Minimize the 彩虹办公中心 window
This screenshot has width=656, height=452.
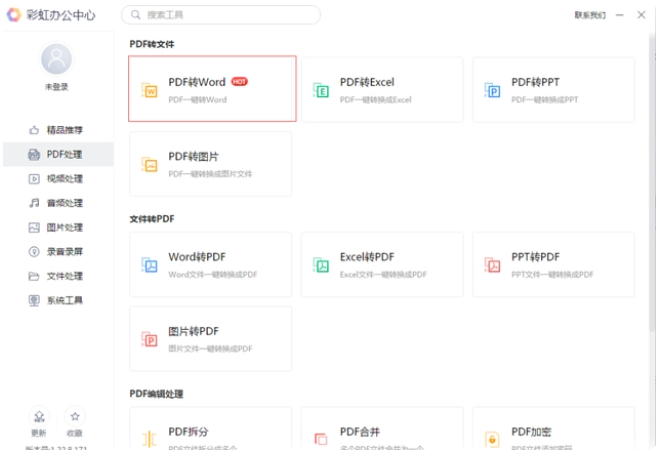click(620, 15)
